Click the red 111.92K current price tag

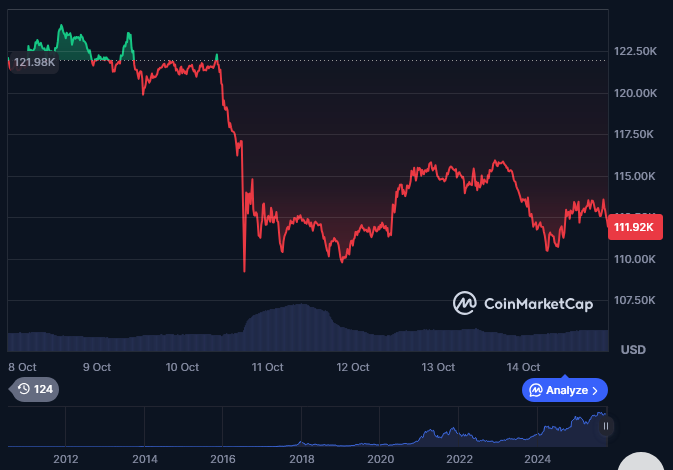[634, 227]
